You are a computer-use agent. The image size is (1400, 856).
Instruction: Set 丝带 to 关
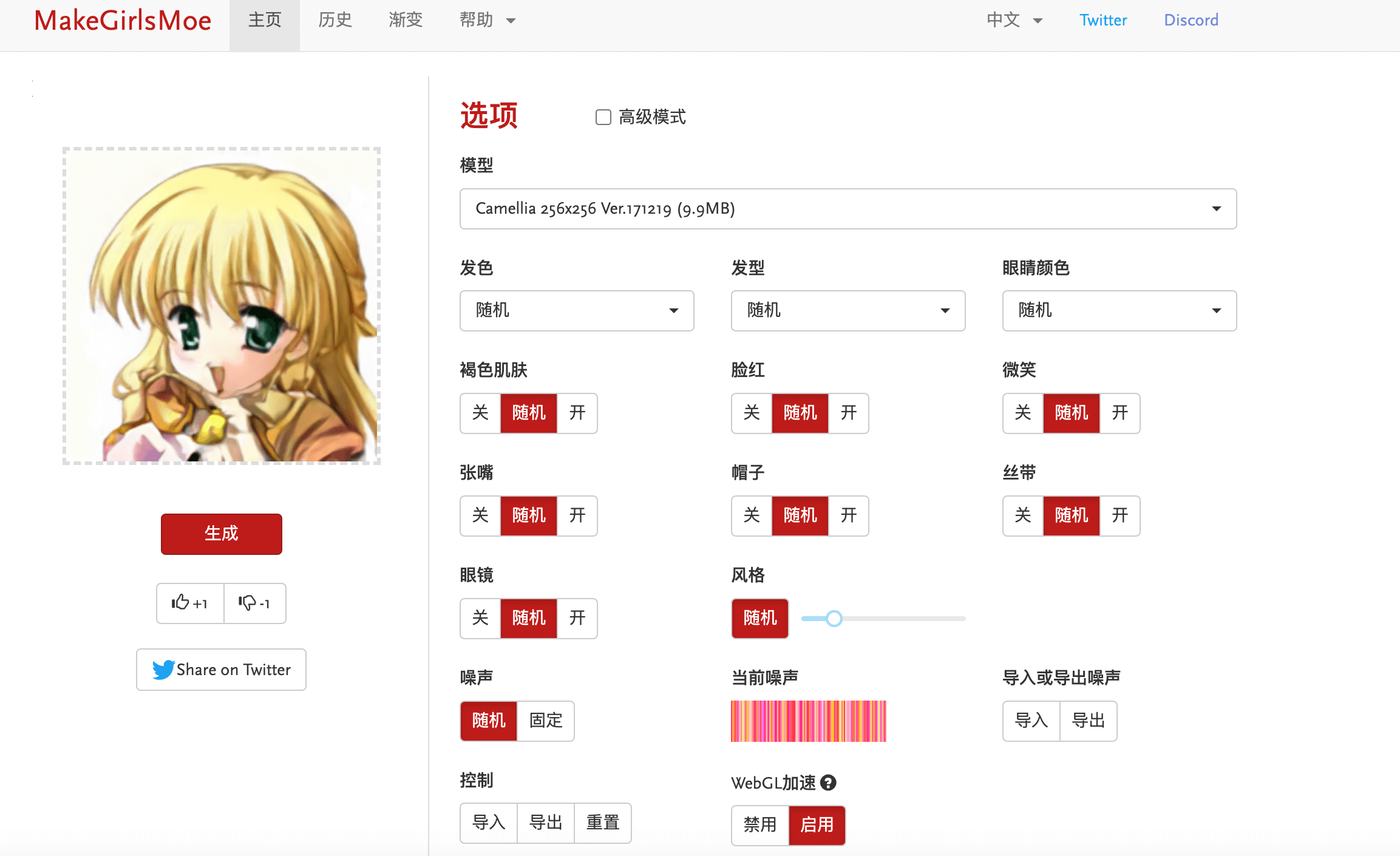(x=1023, y=516)
